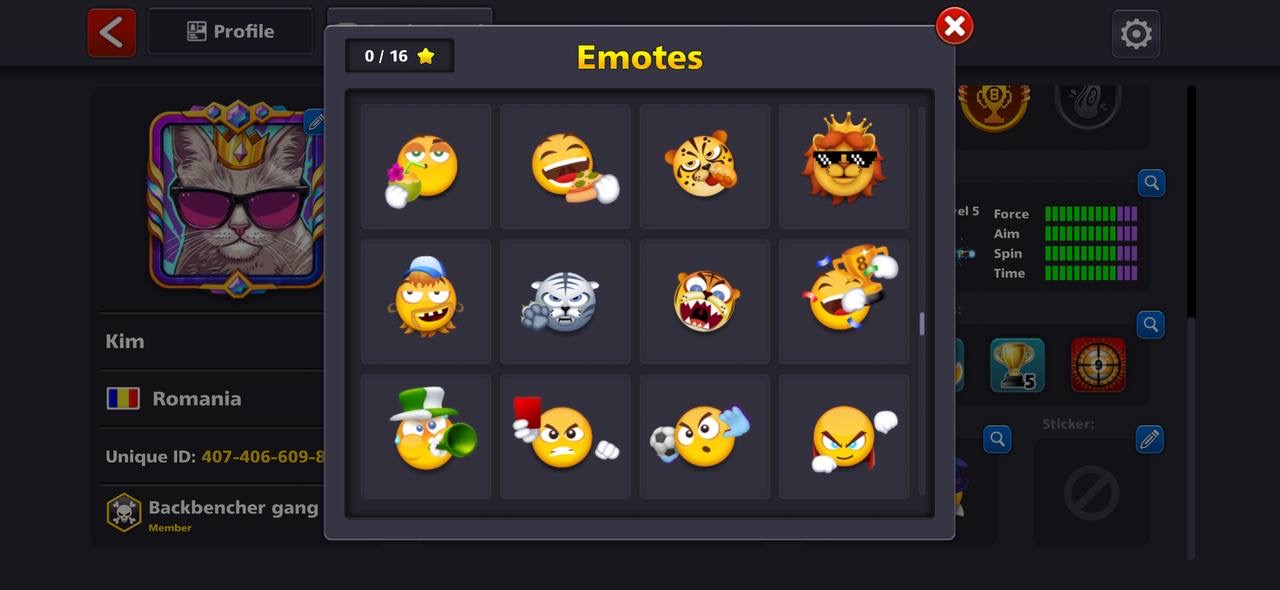This screenshot has height=590, width=1280.
Task: Select the green hat horn-blowing emote
Action: click(x=425, y=436)
